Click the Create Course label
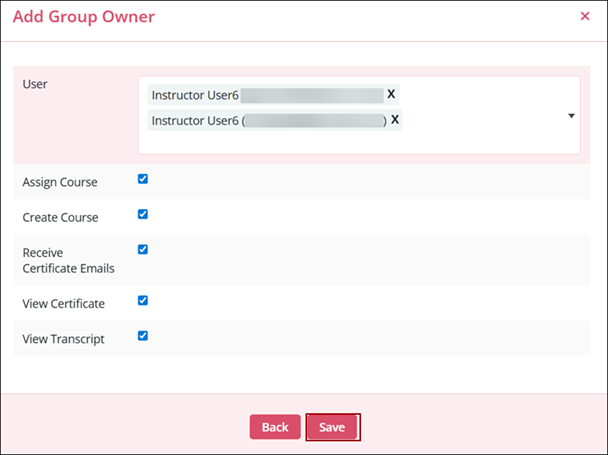This screenshot has height=455, width=608. [60, 216]
